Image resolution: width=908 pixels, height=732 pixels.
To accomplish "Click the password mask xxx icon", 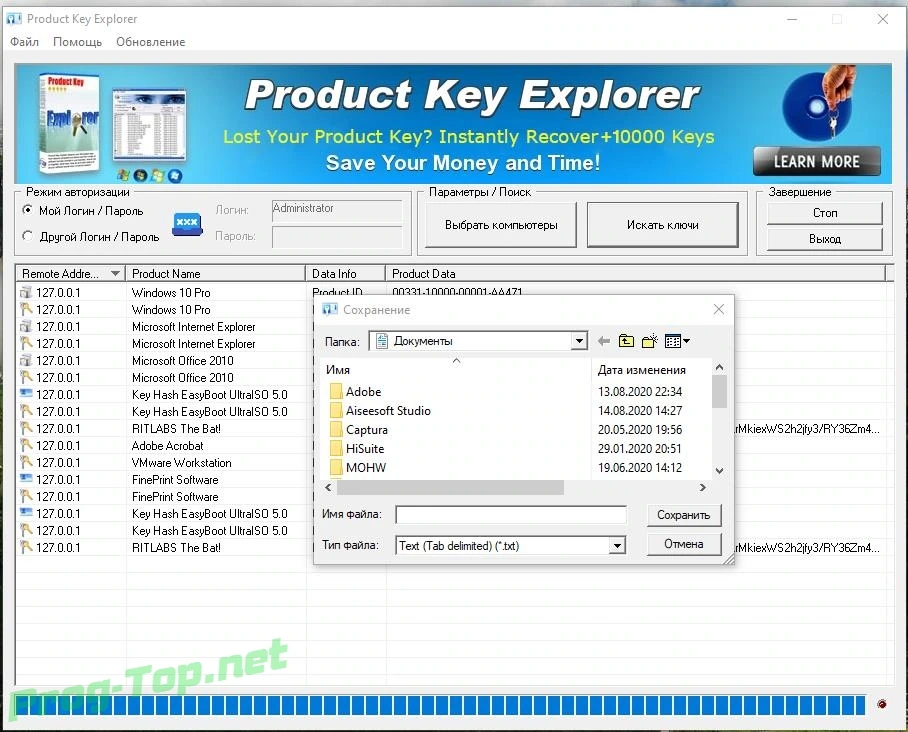I will tap(187, 224).
